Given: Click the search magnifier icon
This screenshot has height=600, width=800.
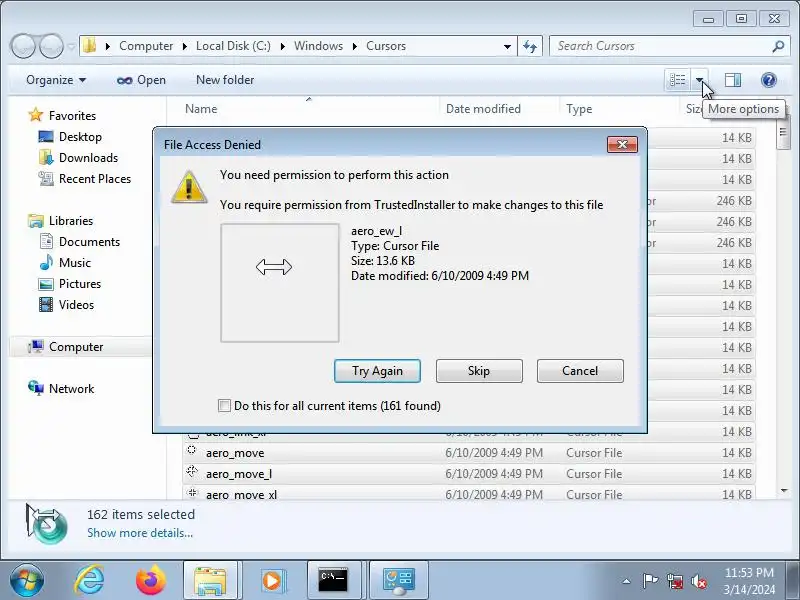Looking at the screenshot, I should 778,46.
